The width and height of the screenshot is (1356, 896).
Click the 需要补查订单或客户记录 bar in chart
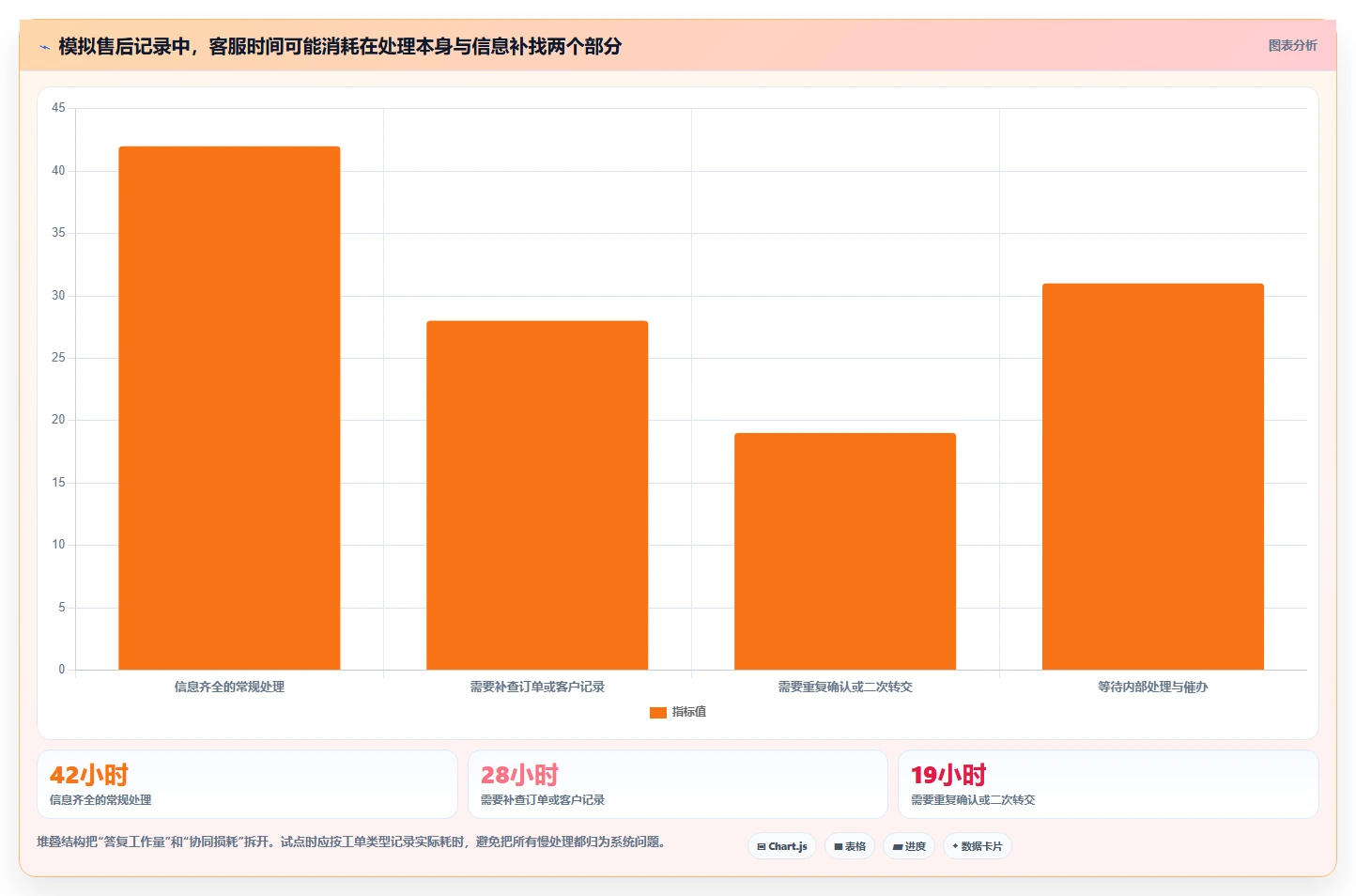(537, 495)
